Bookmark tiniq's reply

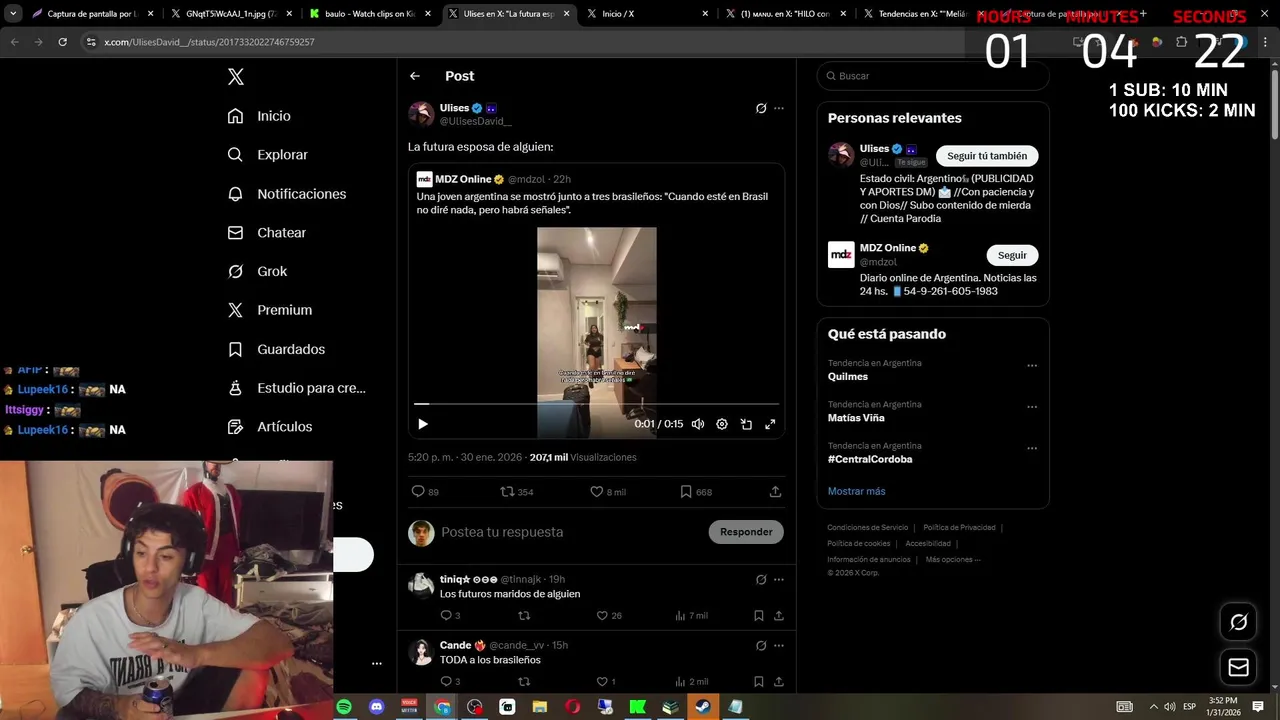[x=759, y=616]
